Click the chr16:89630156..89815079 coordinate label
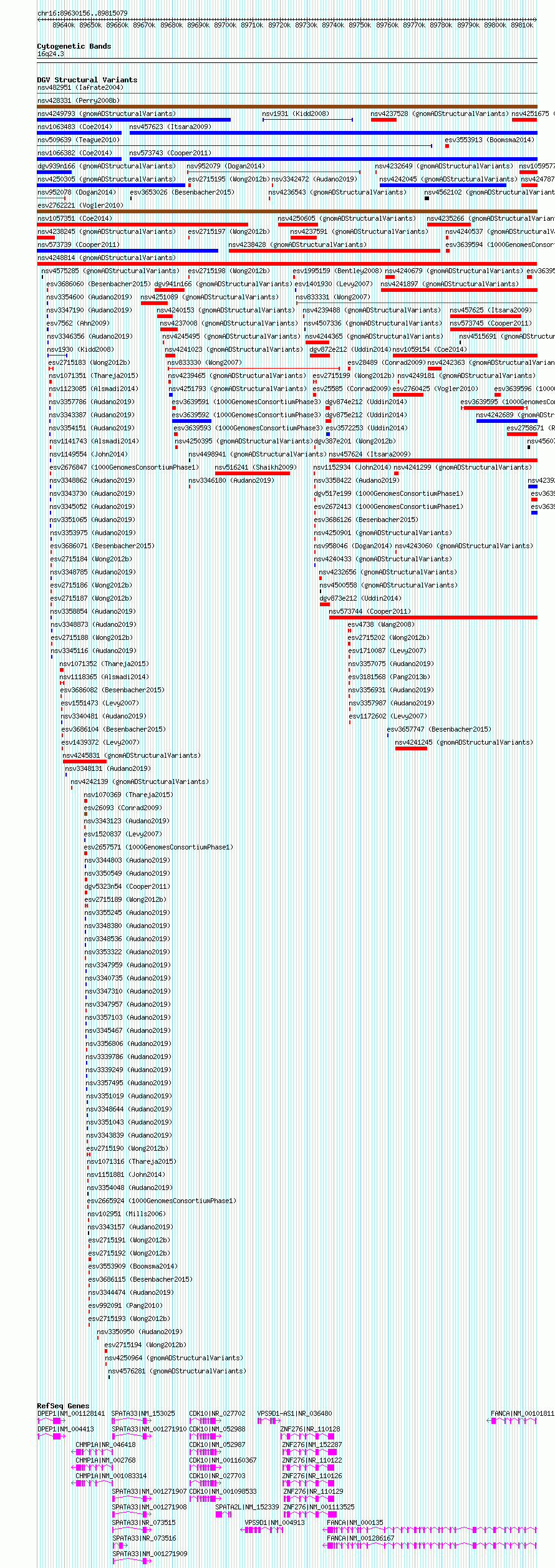 (x=82, y=13)
